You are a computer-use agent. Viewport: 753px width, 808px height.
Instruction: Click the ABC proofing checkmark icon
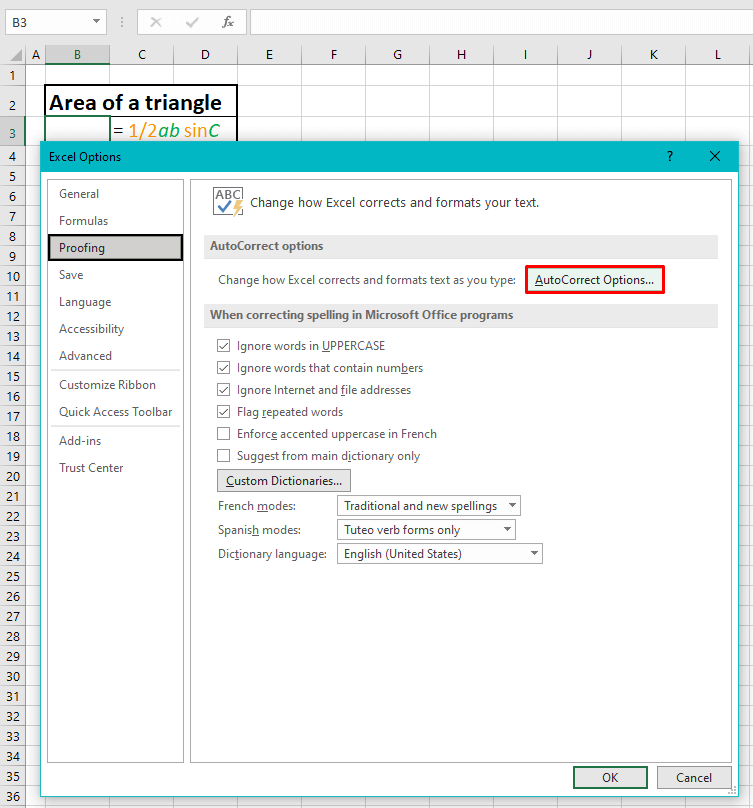click(228, 201)
